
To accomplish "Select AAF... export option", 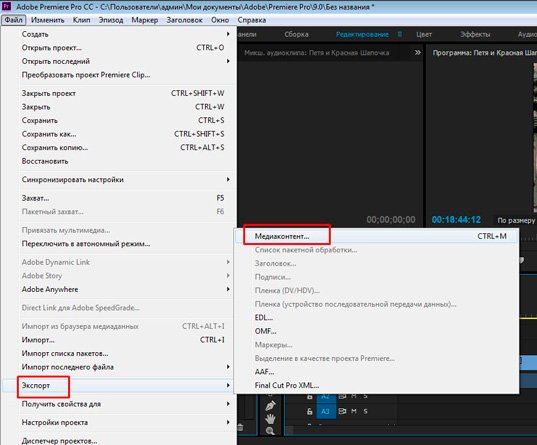I will point(376,372).
